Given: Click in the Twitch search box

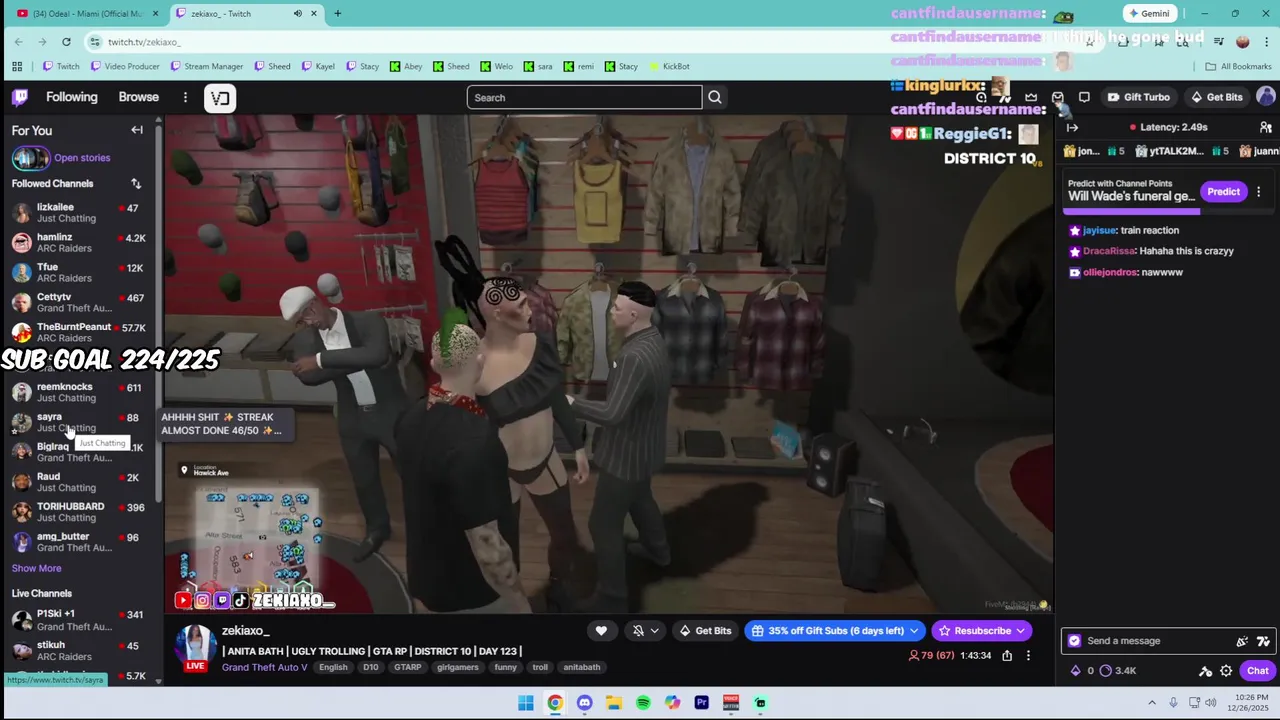Looking at the screenshot, I should click(584, 97).
